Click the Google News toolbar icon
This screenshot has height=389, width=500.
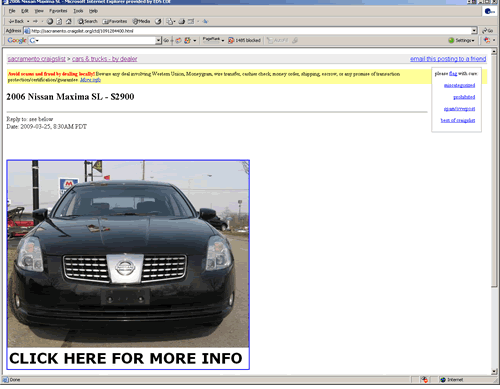pos(179,40)
